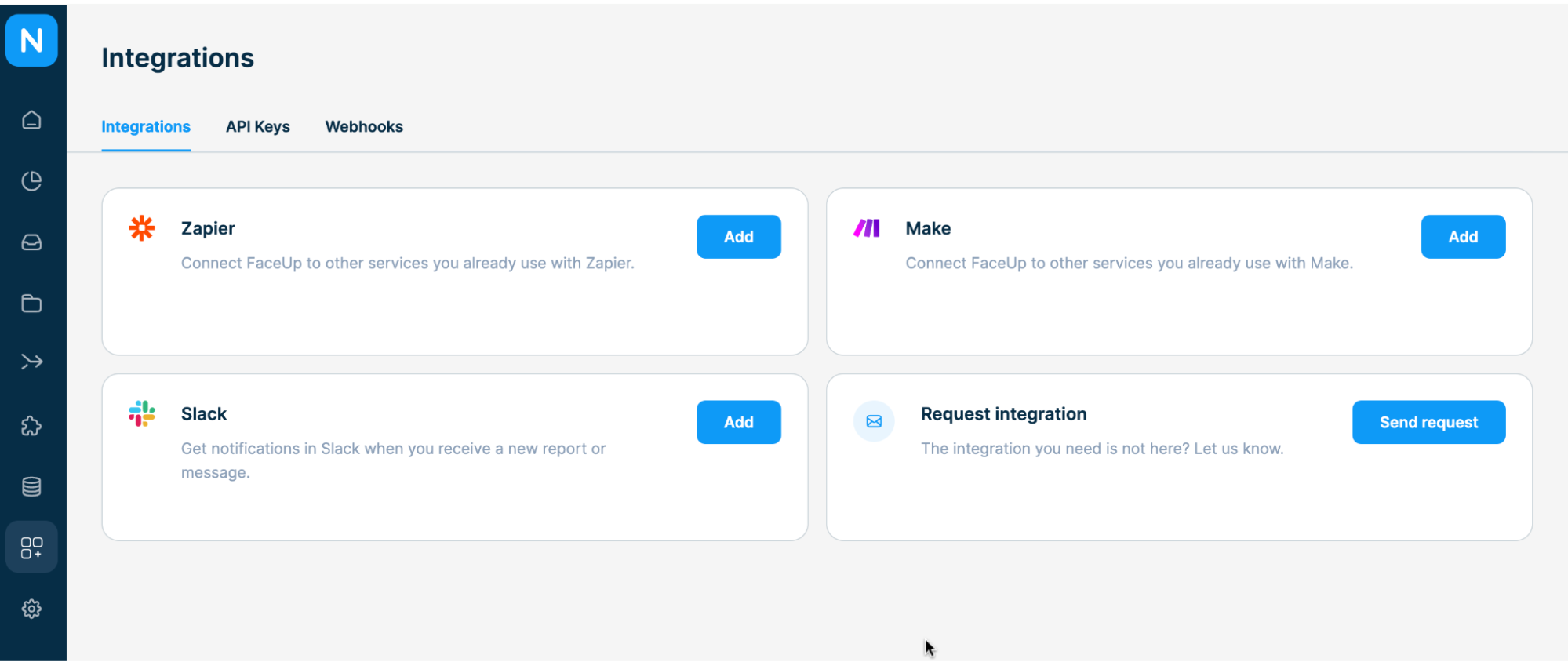This screenshot has width=1568, height=662.
Task: Switch to the Integrations tab
Action: tap(146, 127)
